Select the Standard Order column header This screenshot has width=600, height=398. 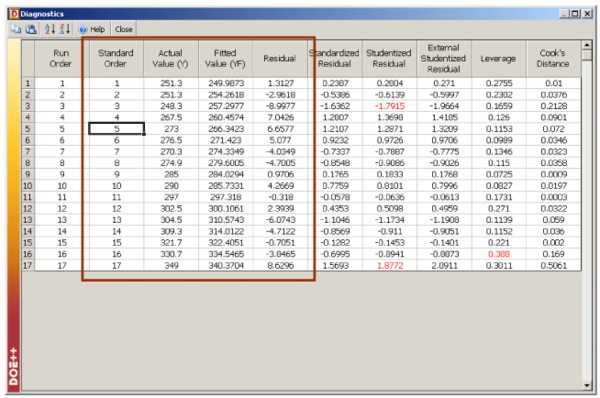click(x=116, y=59)
